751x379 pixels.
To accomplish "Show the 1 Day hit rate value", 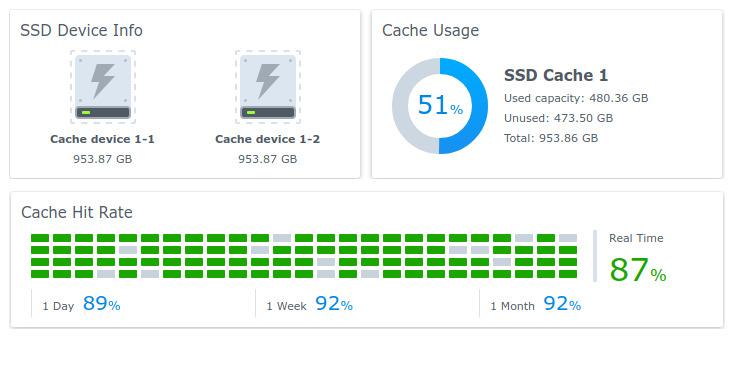I will [102, 304].
